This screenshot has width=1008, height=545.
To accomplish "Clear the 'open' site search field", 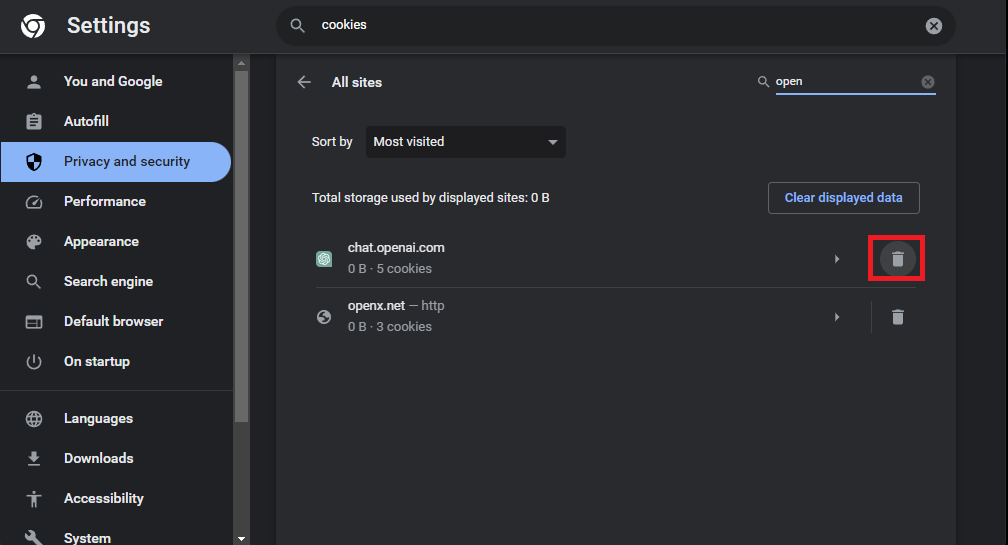I will pyautogui.click(x=928, y=82).
